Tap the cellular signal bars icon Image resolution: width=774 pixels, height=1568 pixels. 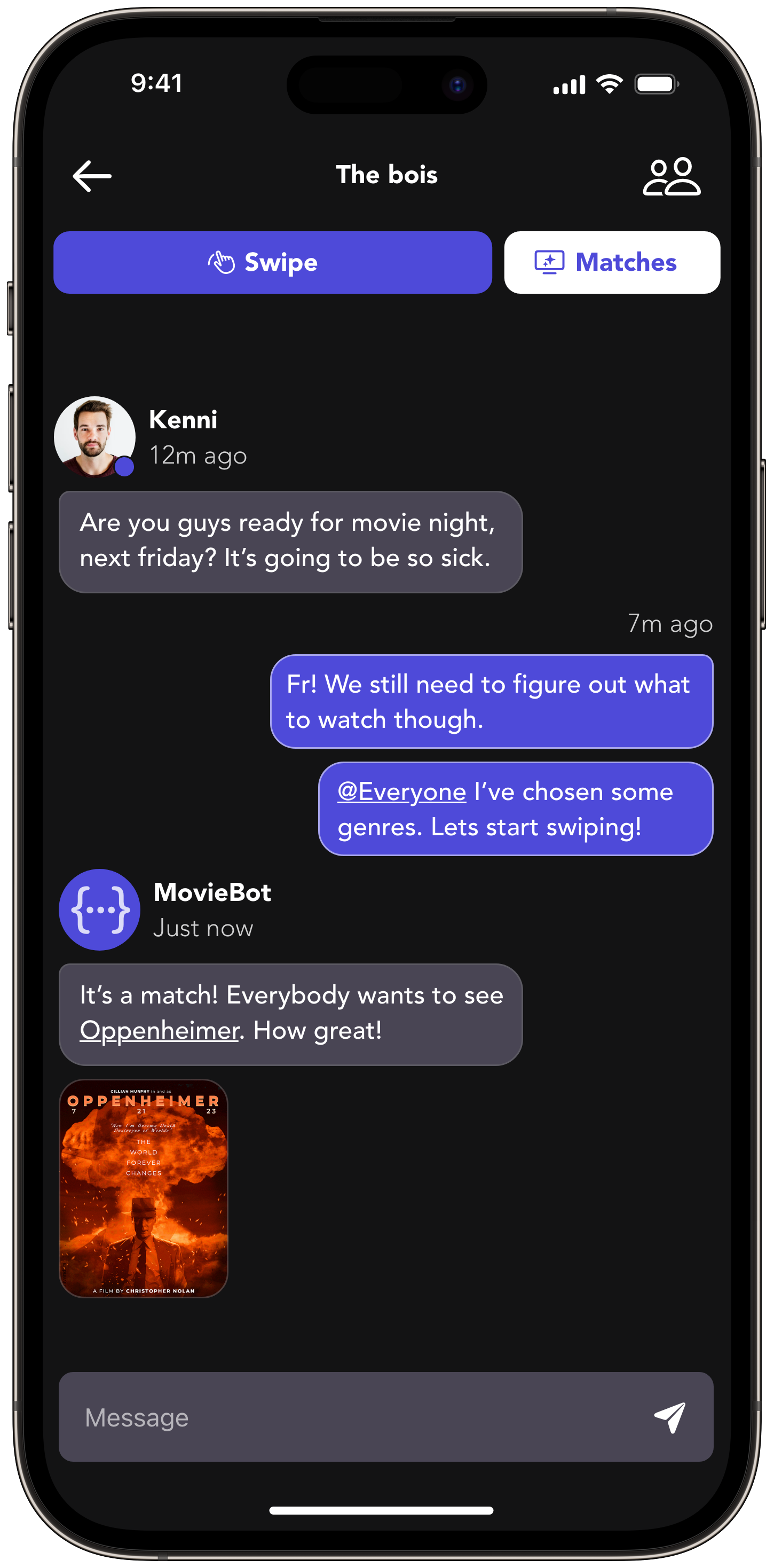coord(569,85)
